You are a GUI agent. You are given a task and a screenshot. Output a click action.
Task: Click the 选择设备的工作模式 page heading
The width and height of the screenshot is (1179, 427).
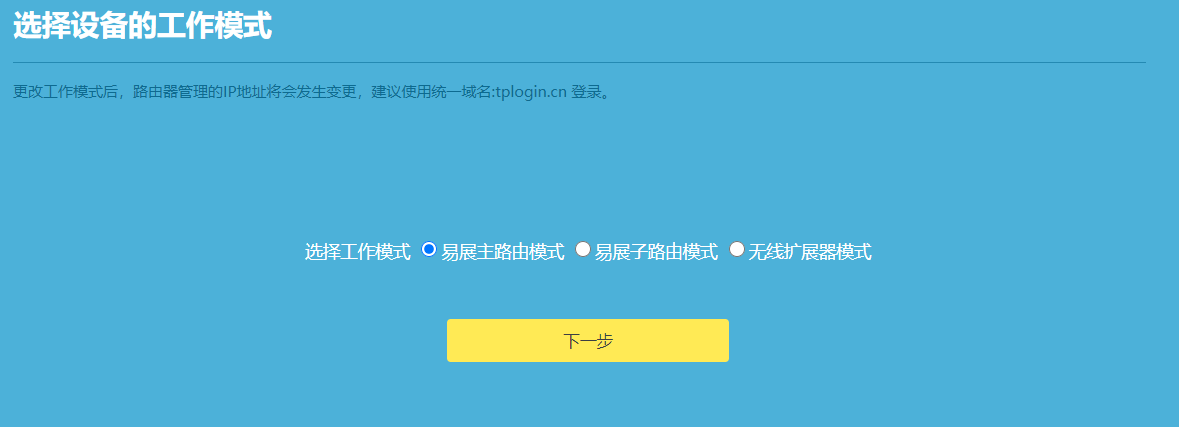pyautogui.click(x=143, y=27)
